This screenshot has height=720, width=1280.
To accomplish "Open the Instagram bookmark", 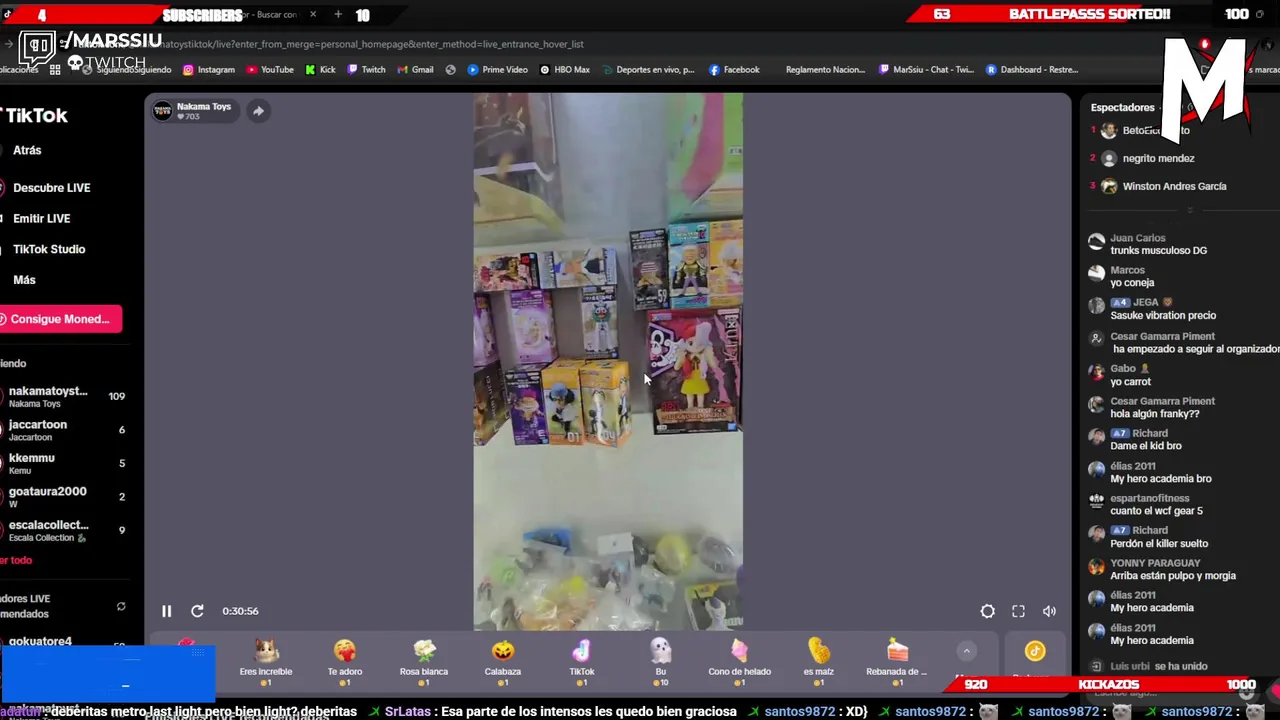I will (208, 70).
